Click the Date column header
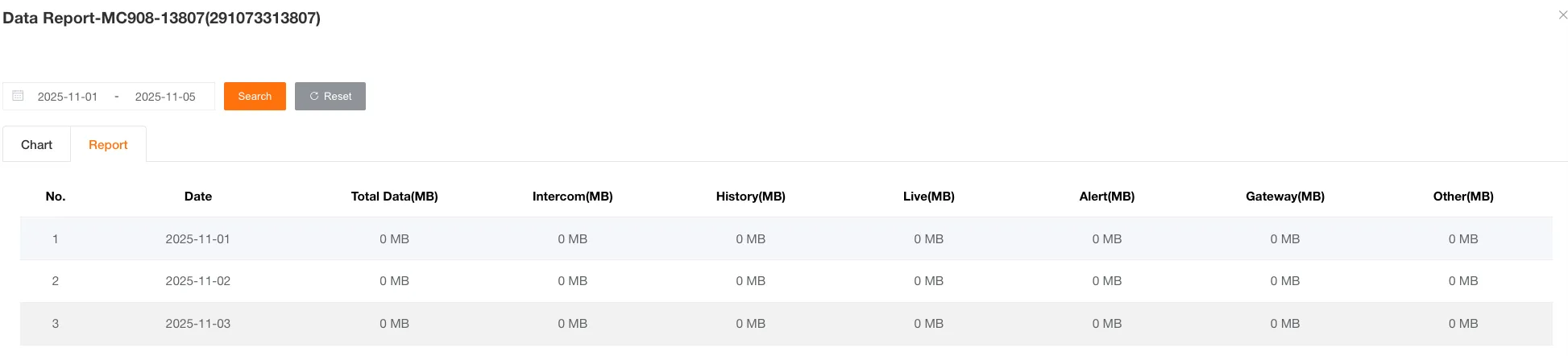Image resolution: width=1568 pixels, height=356 pixels. click(x=198, y=197)
